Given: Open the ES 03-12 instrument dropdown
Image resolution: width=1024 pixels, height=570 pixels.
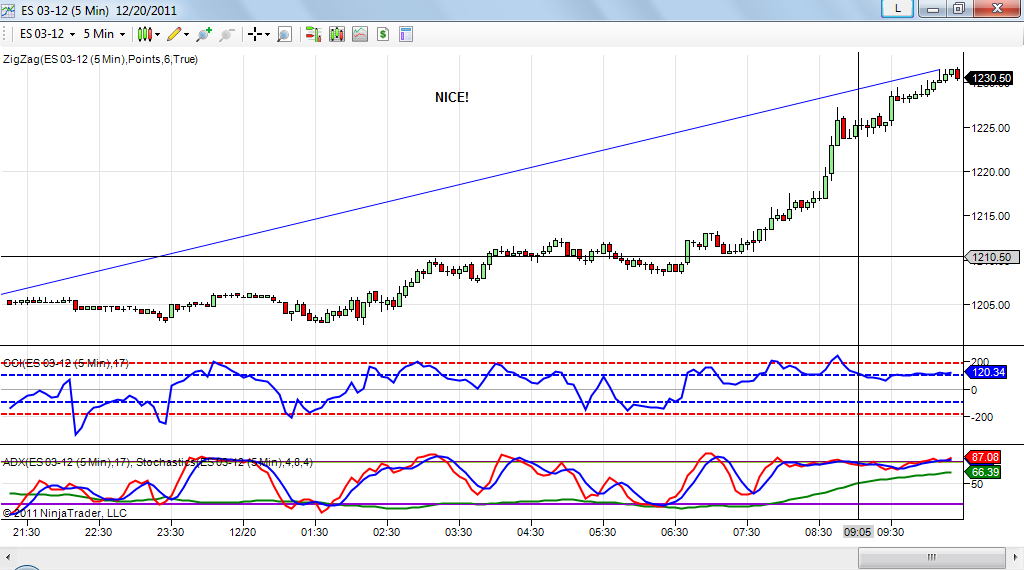Looking at the screenshot, I should point(47,34).
